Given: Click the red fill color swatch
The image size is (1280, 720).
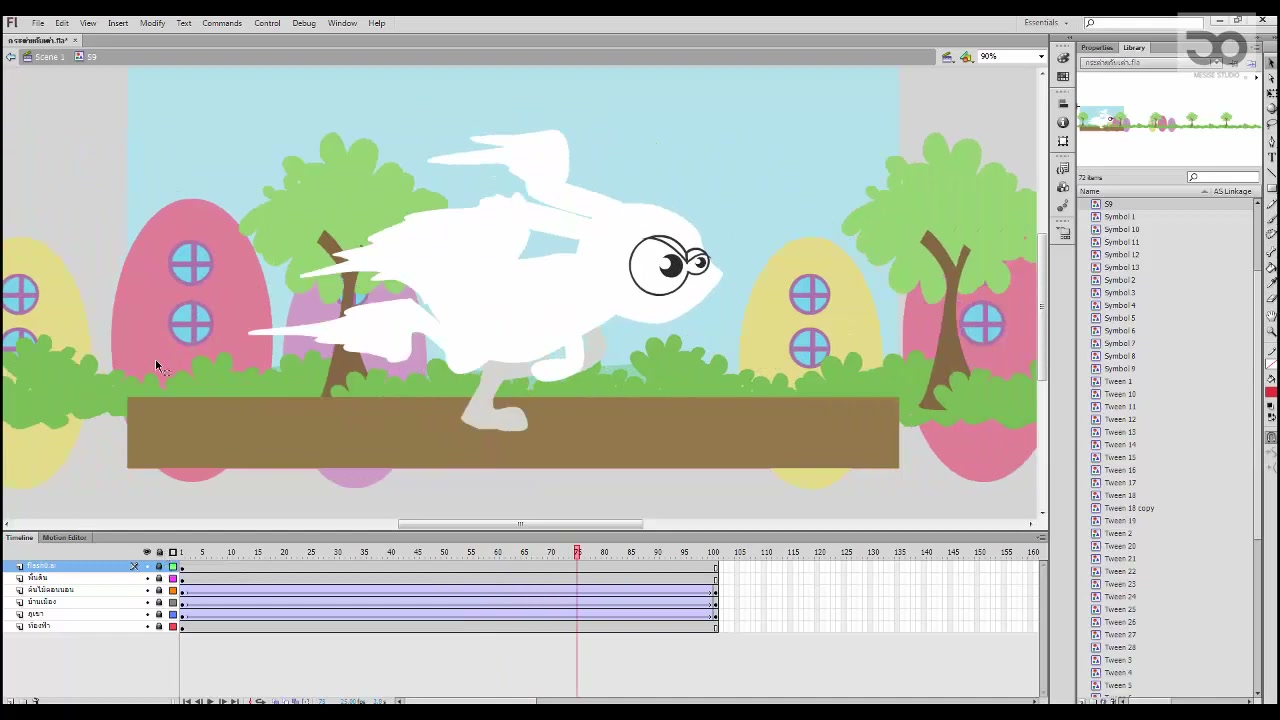Looking at the screenshot, I should pos(1271,392).
